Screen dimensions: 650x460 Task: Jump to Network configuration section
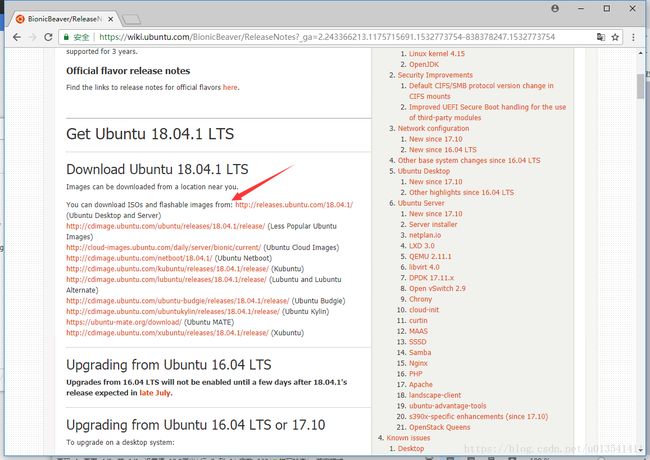[x=433, y=128]
